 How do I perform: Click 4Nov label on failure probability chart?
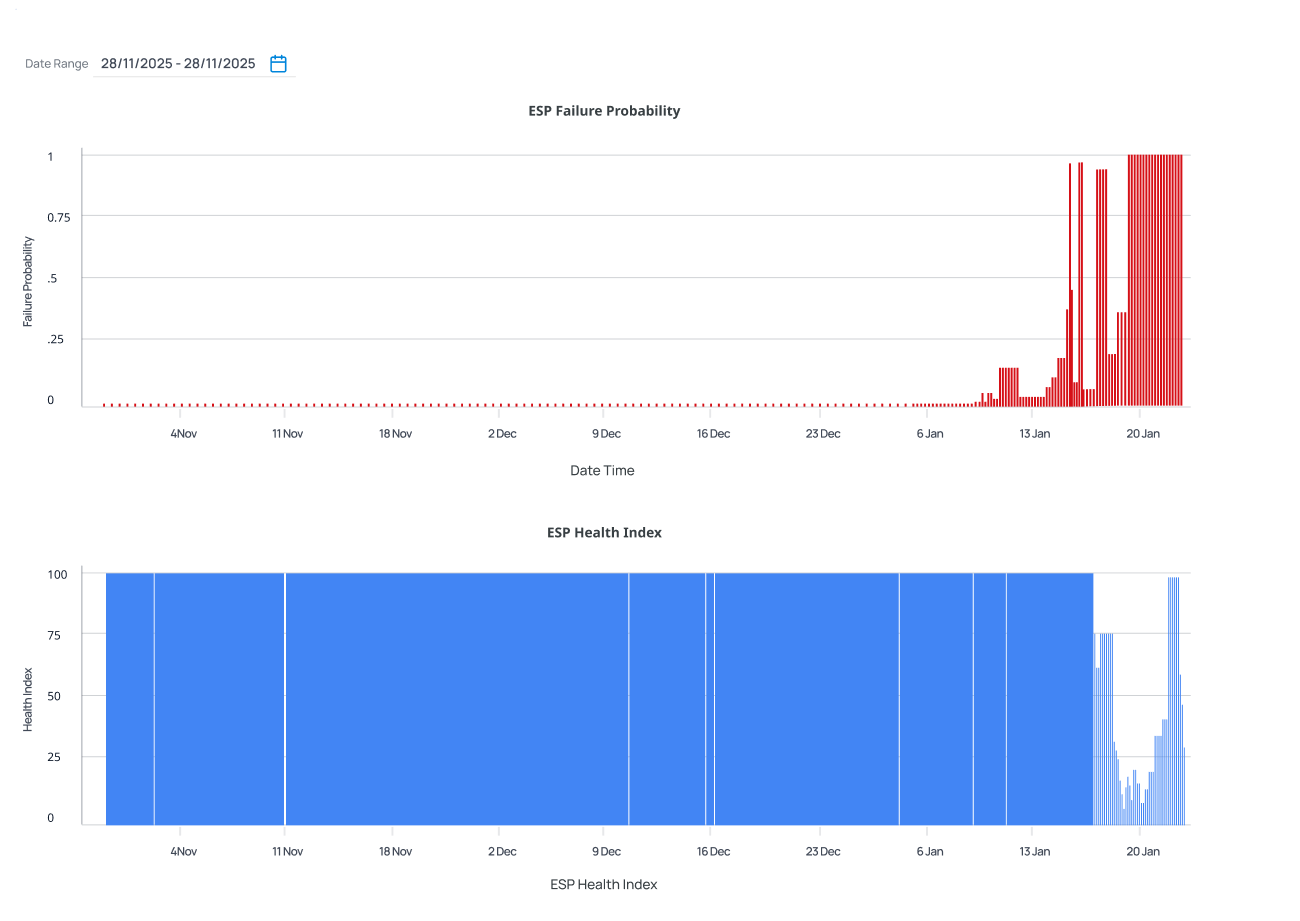pos(184,434)
